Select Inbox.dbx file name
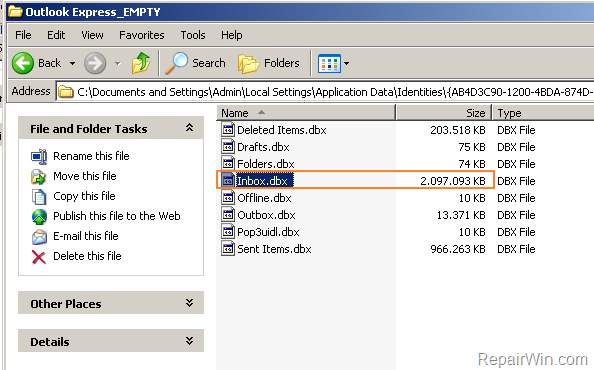The width and height of the screenshot is (594, 370). [x=264, y=181]
